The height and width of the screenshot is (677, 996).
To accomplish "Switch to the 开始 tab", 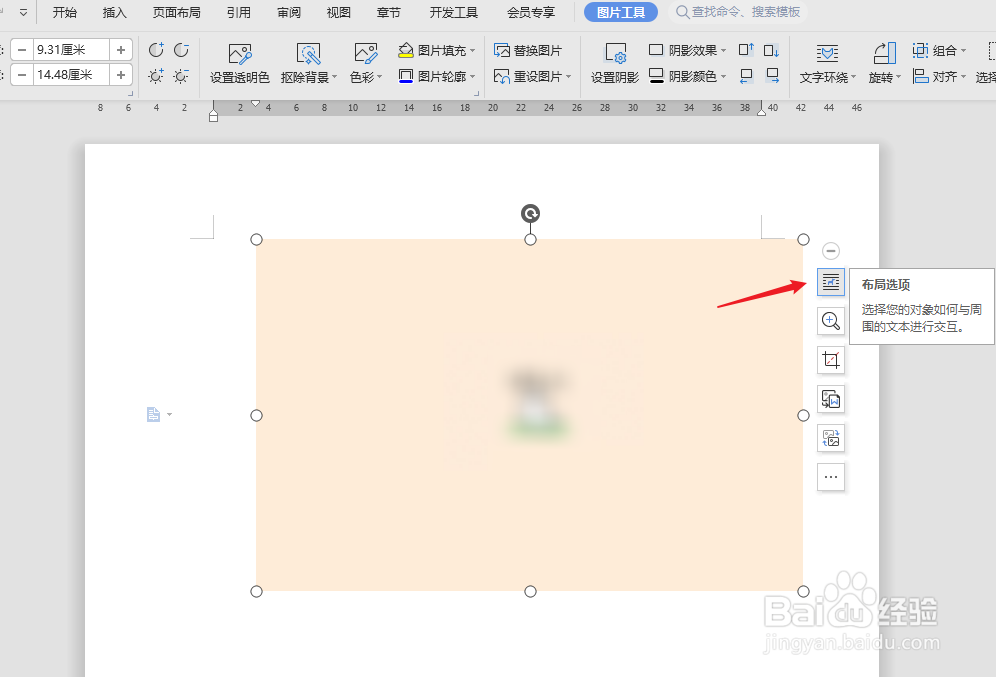I will (x=64, y=12).
